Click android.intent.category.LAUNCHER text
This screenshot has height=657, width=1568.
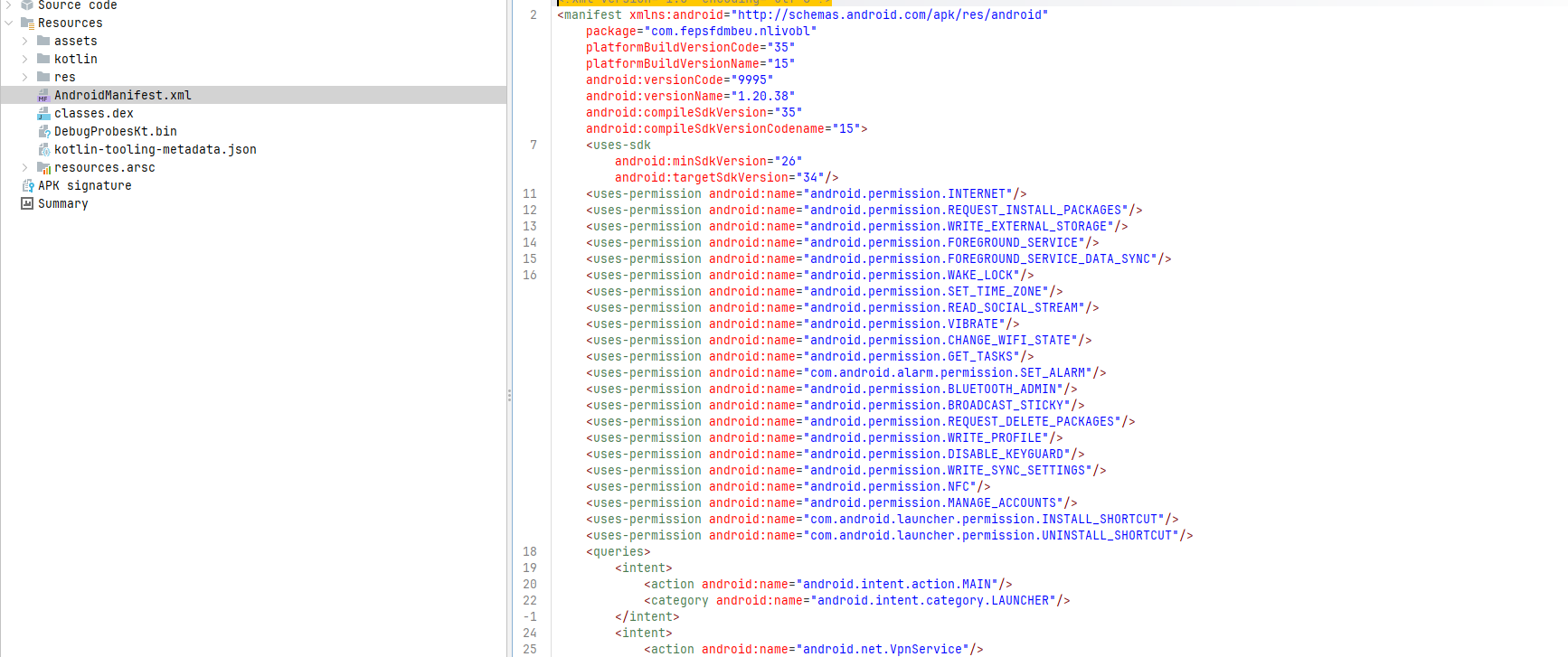[x=933, y=600]
